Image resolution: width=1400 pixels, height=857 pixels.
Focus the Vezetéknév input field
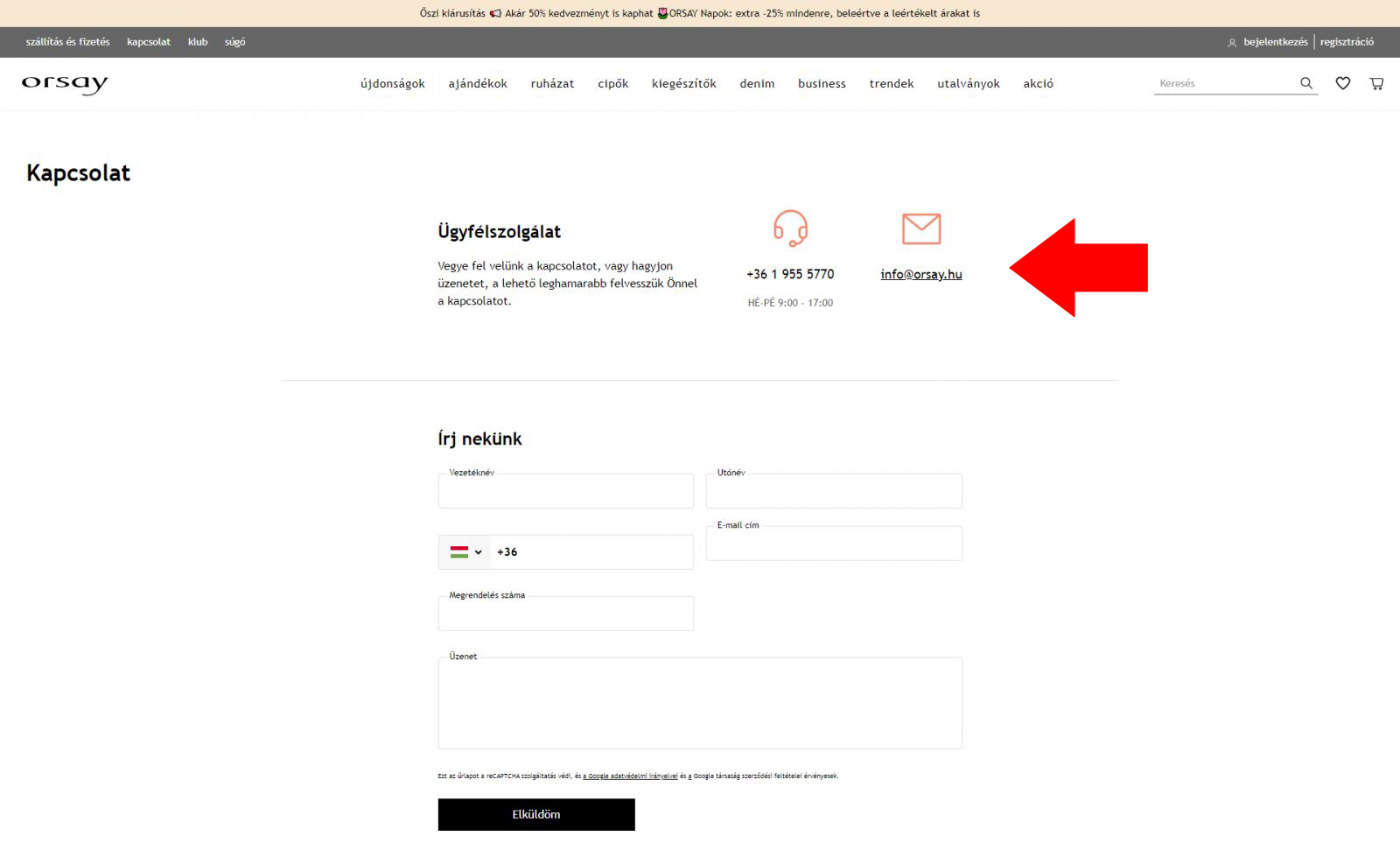pos(566,491)
